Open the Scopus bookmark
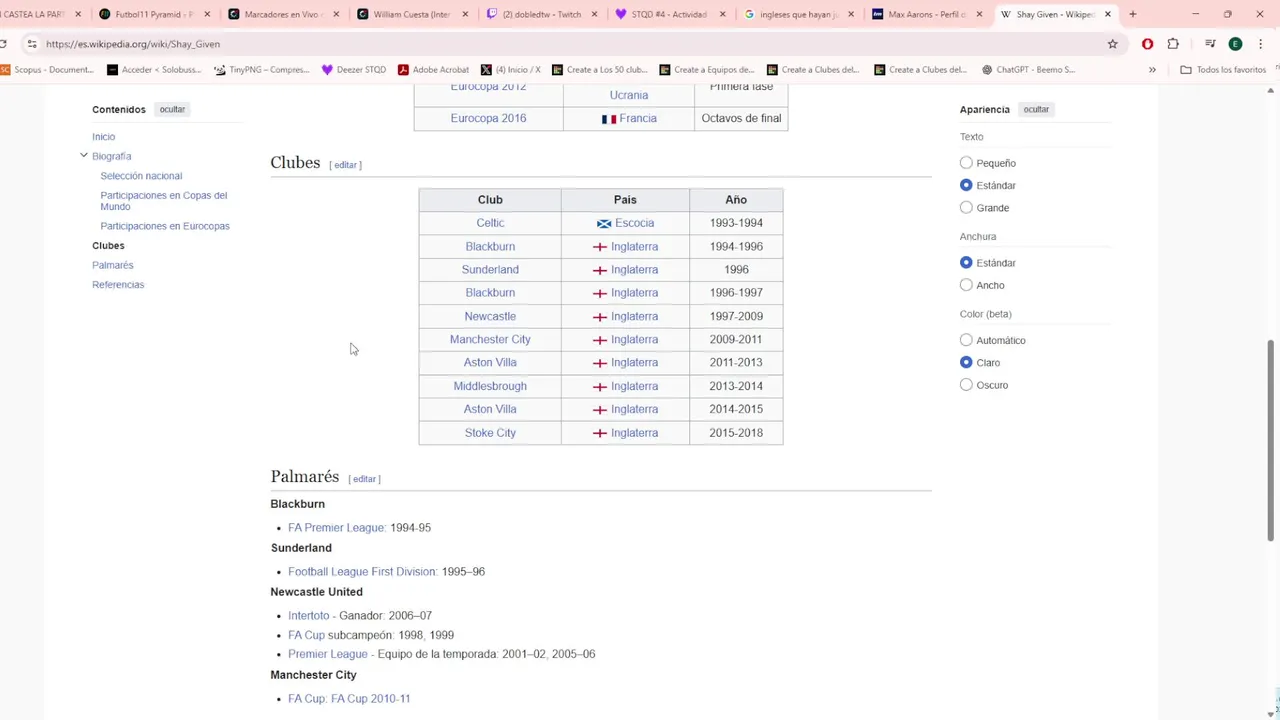1280x720 pixels. [x=46, y=70]
